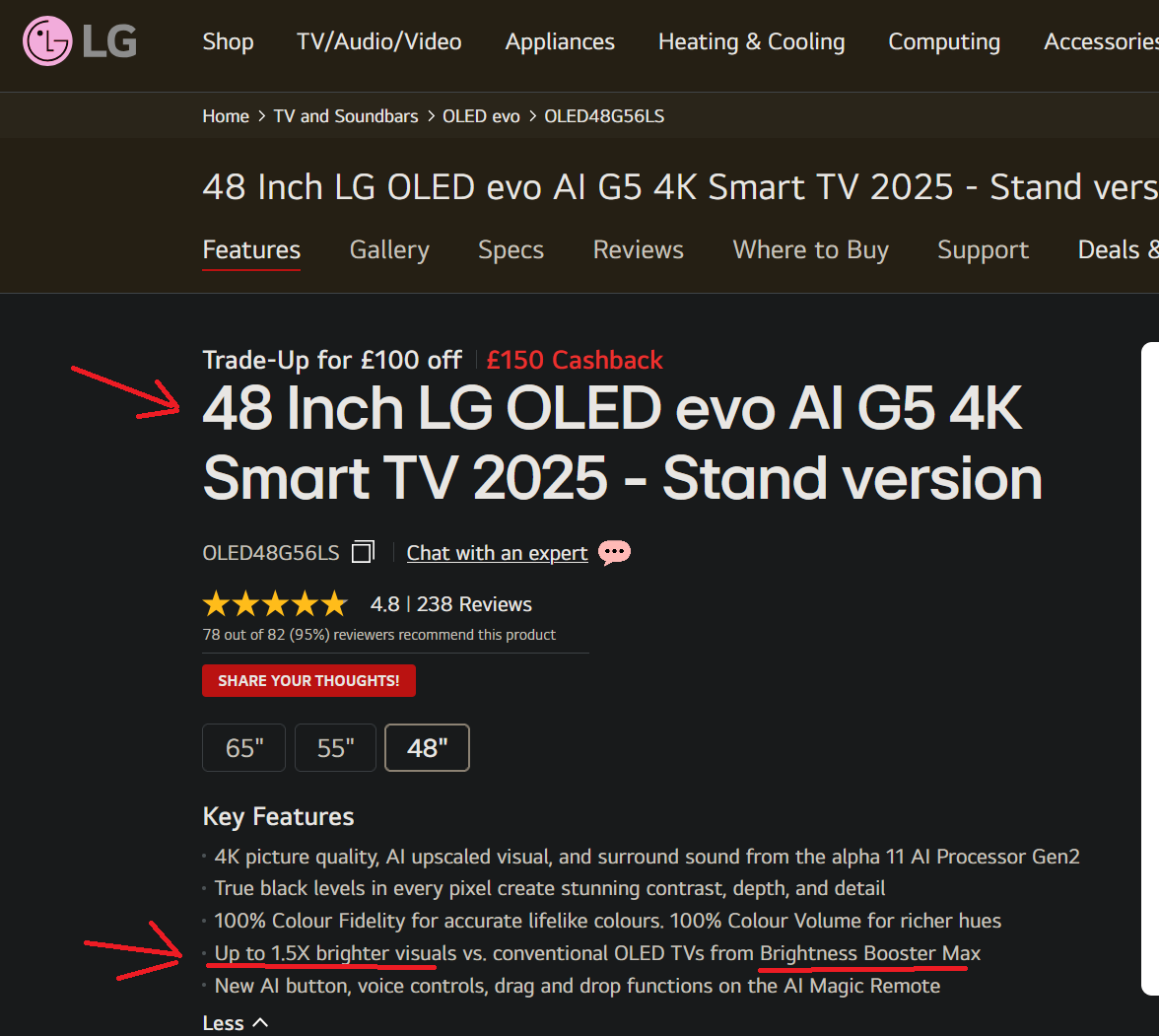Open the Shop menu

[x=228, y=41]
